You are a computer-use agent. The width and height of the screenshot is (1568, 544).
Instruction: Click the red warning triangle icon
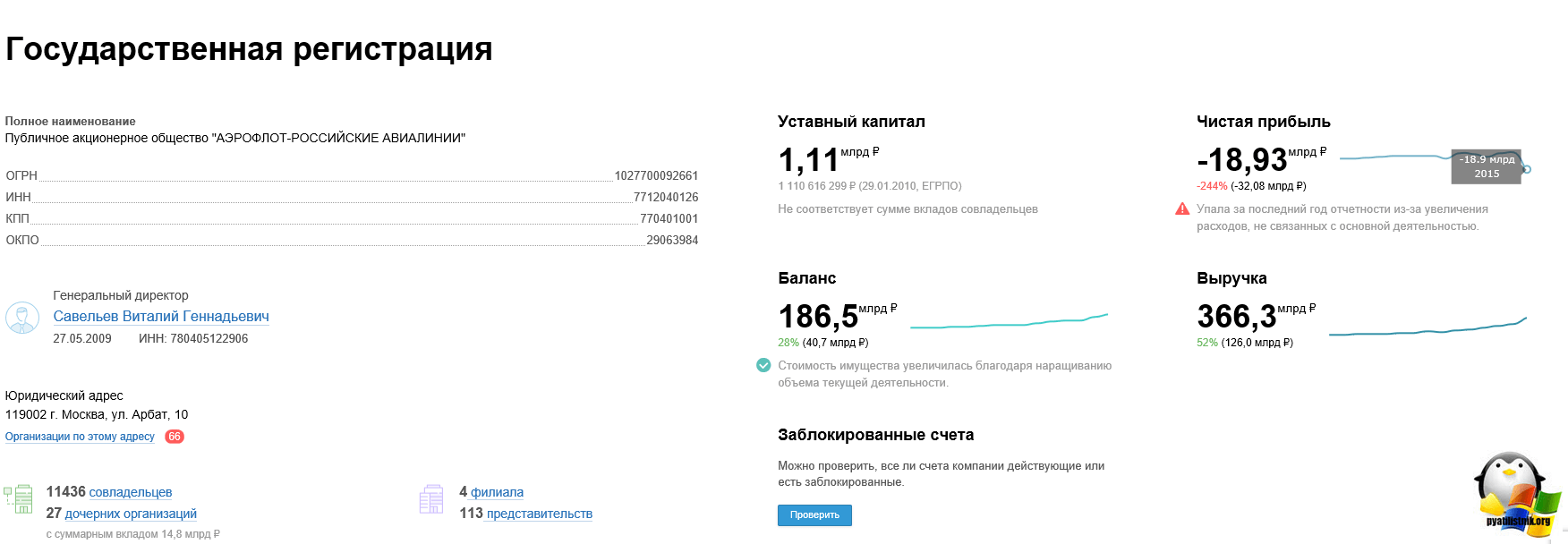tap(1182, 209)
